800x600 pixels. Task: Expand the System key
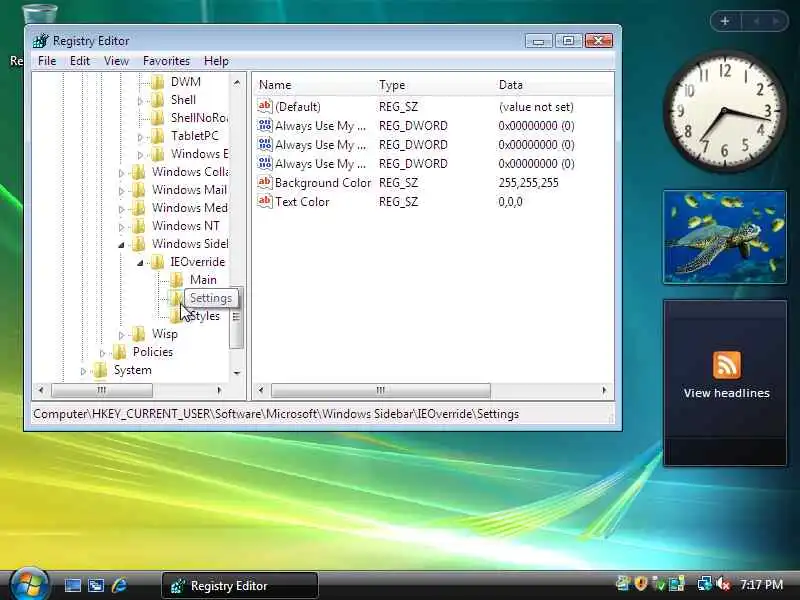pos(83,371)
